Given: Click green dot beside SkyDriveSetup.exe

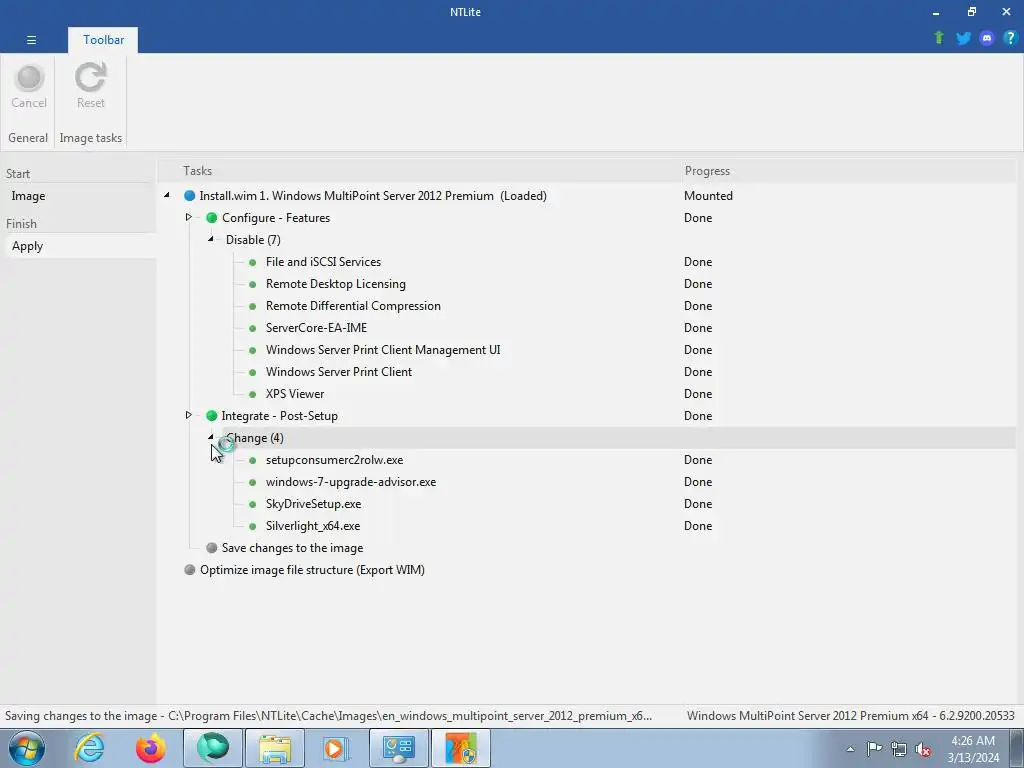Looking at the screenshot, I should tap(253, 504).
